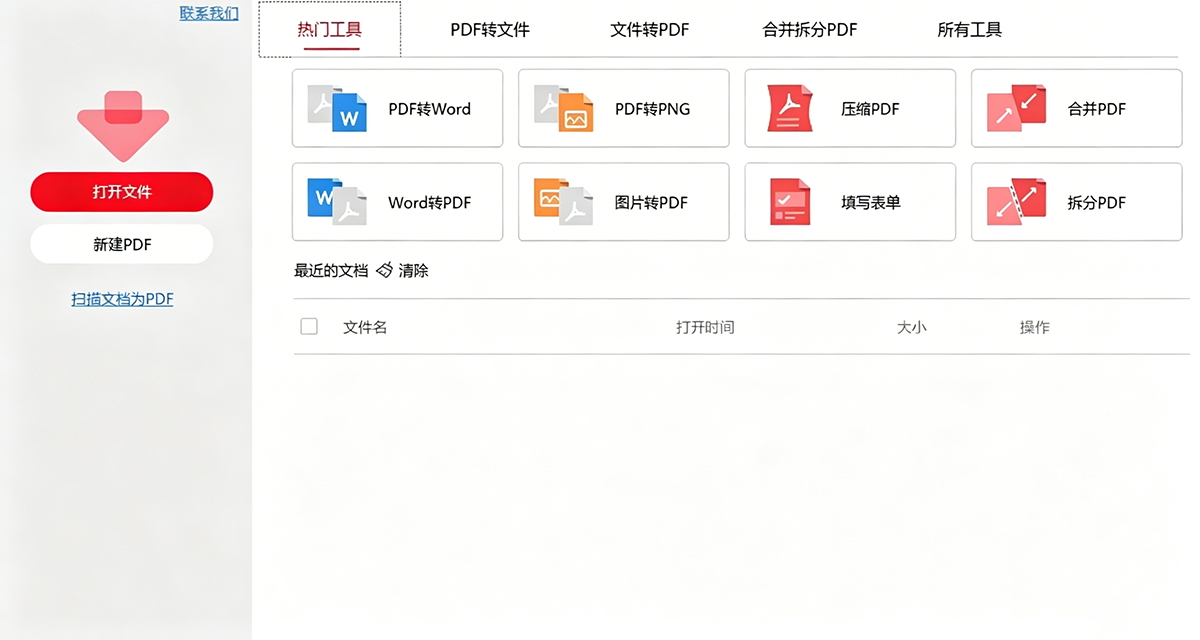
Task: Sort by the 打开时间 column header
Action: tap(705, 327)
